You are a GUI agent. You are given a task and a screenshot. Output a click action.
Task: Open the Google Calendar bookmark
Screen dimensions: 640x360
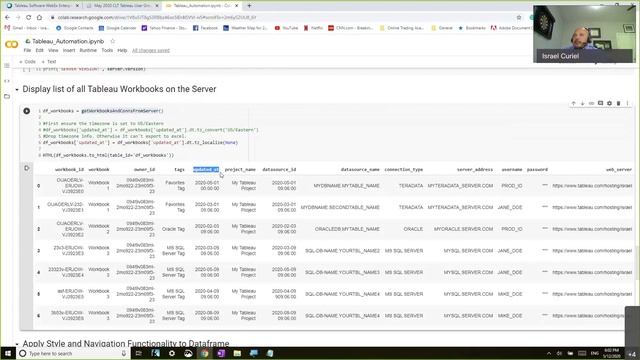118,28
